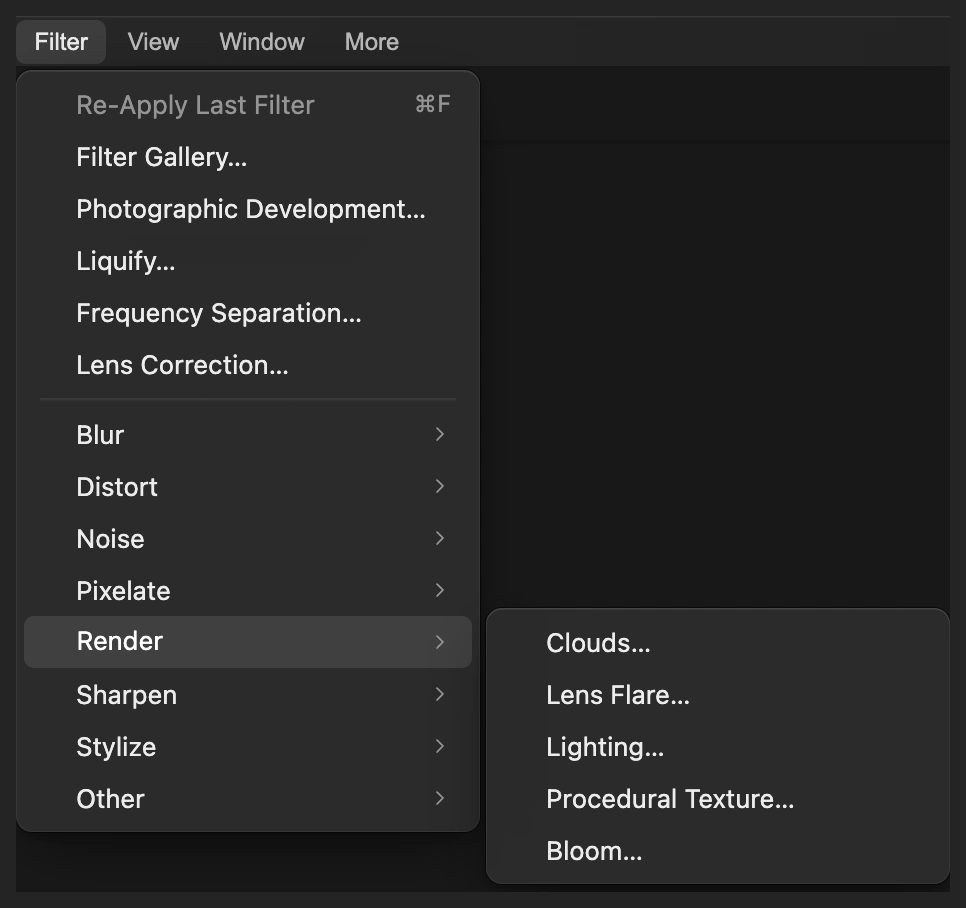Open Lens Correction filter

click(x=248, y=365)
